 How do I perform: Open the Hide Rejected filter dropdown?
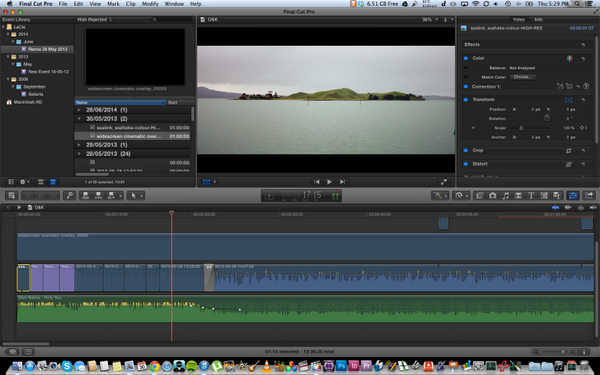[94, 20]
